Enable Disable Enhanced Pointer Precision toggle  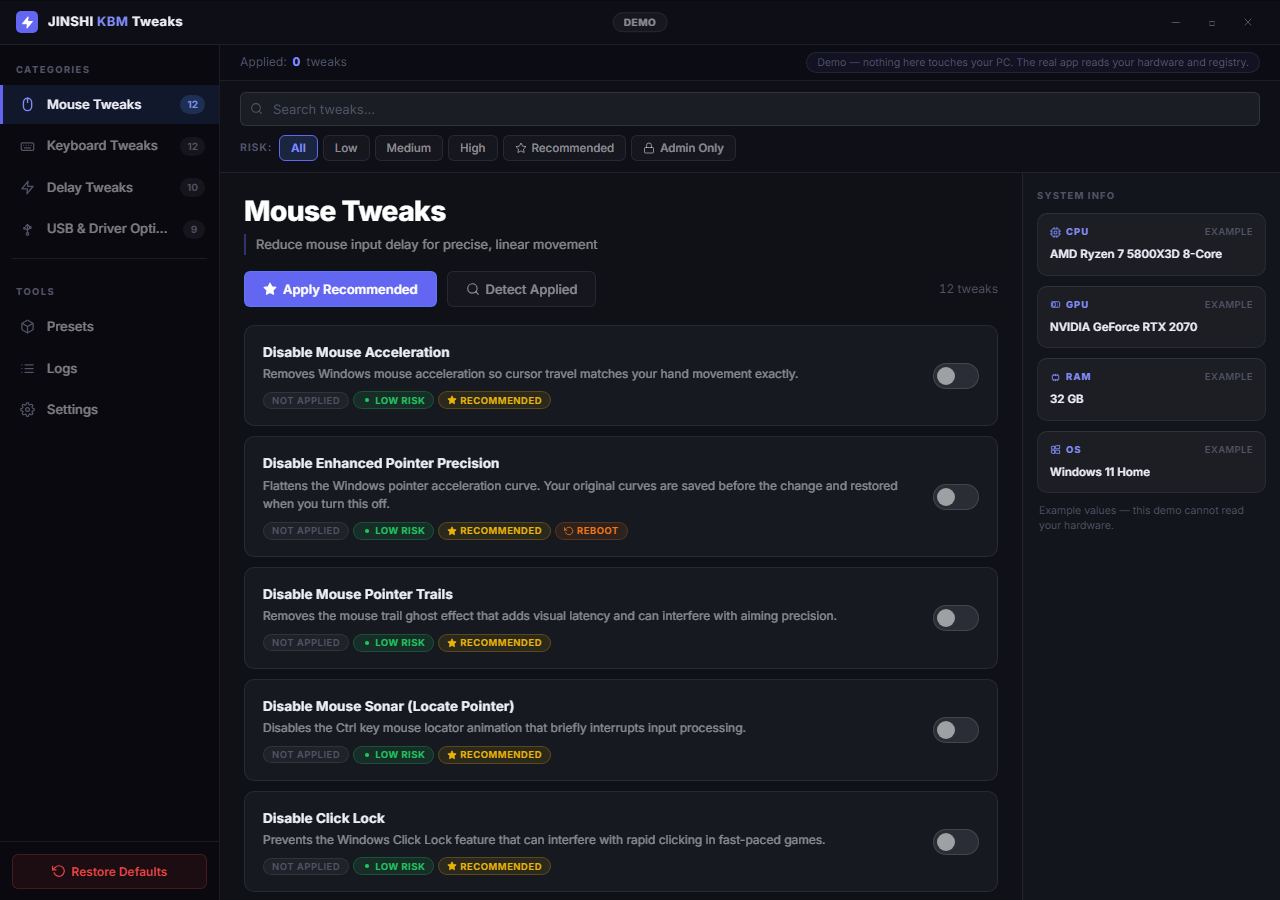(955, 497)
